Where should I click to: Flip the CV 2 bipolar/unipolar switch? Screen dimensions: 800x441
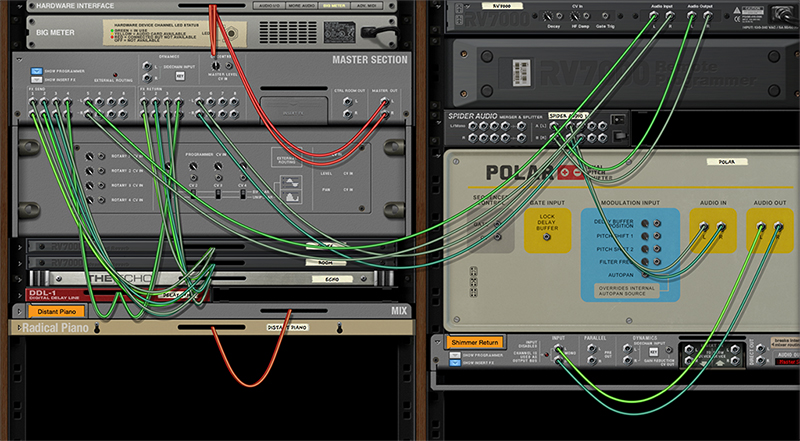(194, 194)
